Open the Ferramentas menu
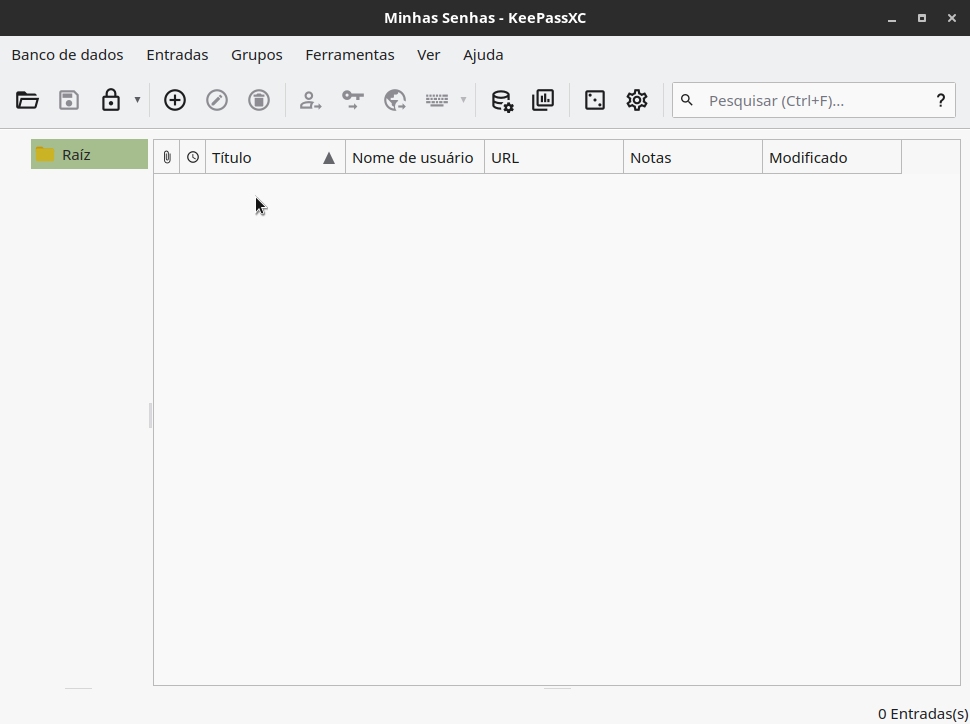 350,54
